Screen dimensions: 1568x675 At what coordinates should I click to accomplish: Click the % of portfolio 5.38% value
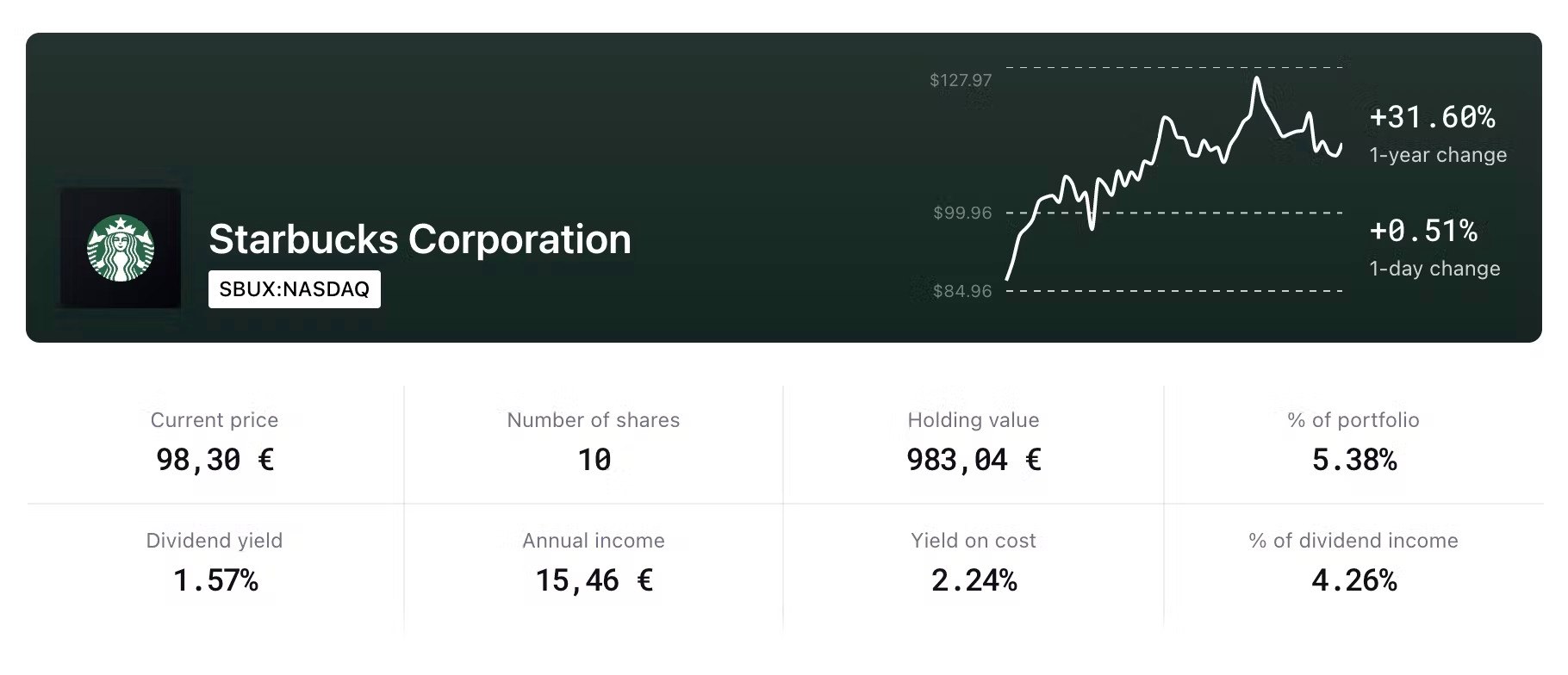tap(1353, 460)
